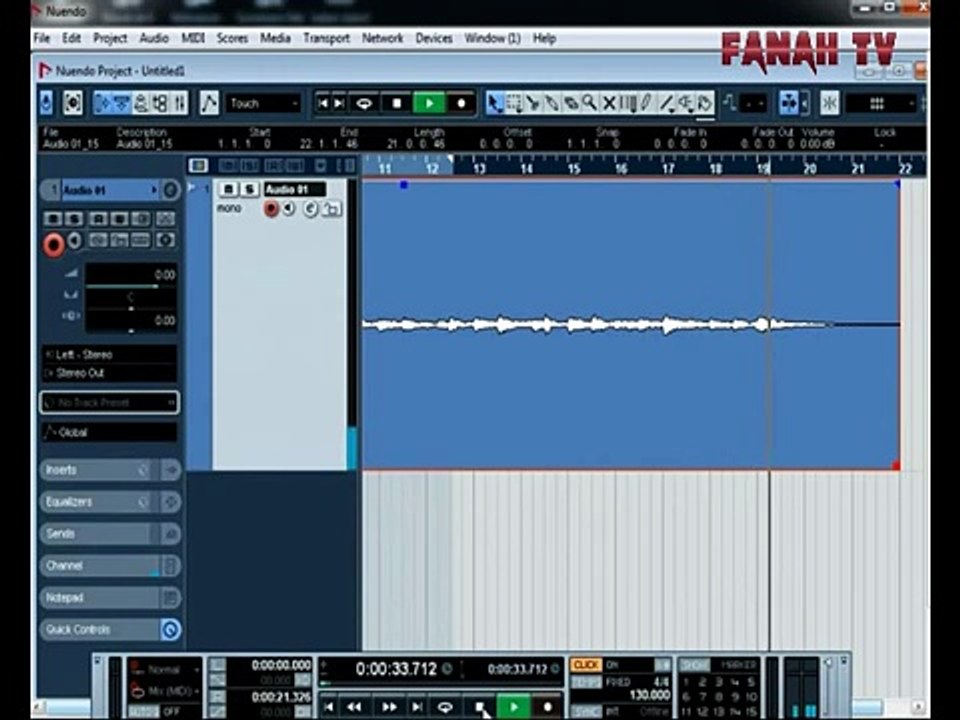Screen dimensions: 960x720
Task: Click Record on the transport panel
Action: pyautogui.click(x=547, y=707)
